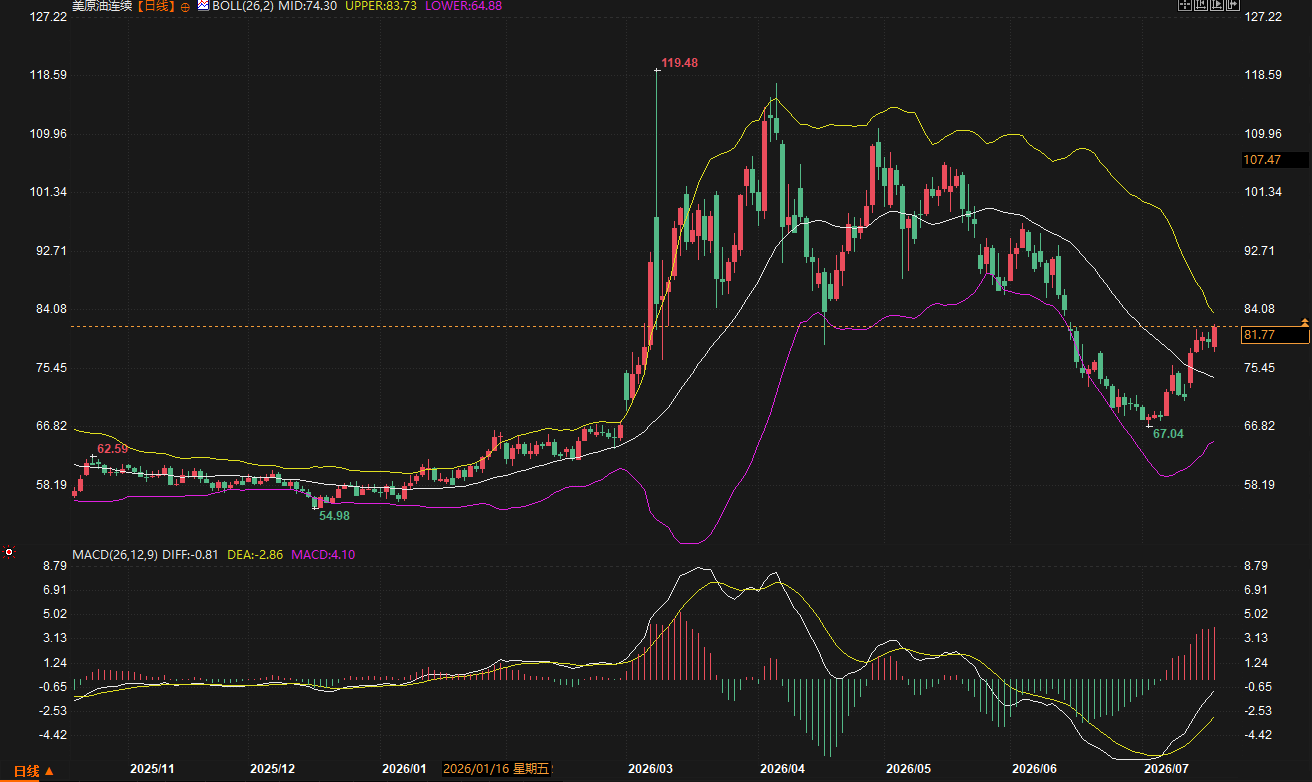Click the shift-chart-left icon at top right
The image size is (1312, 782).
click(1201, 5)
